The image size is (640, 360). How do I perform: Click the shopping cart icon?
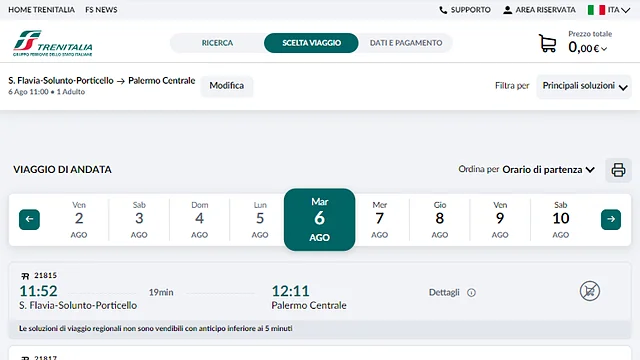click(x=547, y=43)
